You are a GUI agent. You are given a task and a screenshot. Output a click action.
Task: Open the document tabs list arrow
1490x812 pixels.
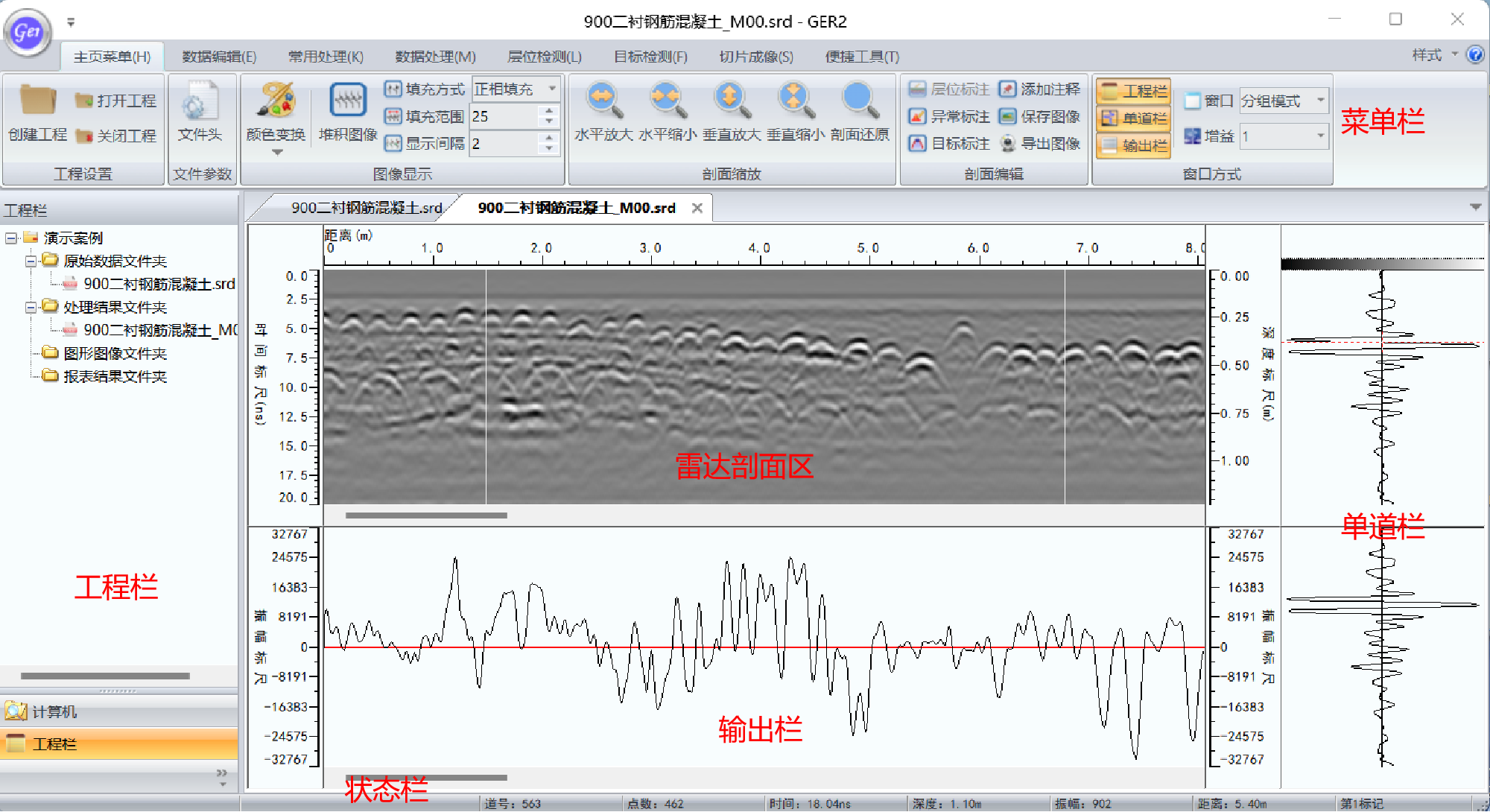pyautogui.click(x=1475, y=207)
